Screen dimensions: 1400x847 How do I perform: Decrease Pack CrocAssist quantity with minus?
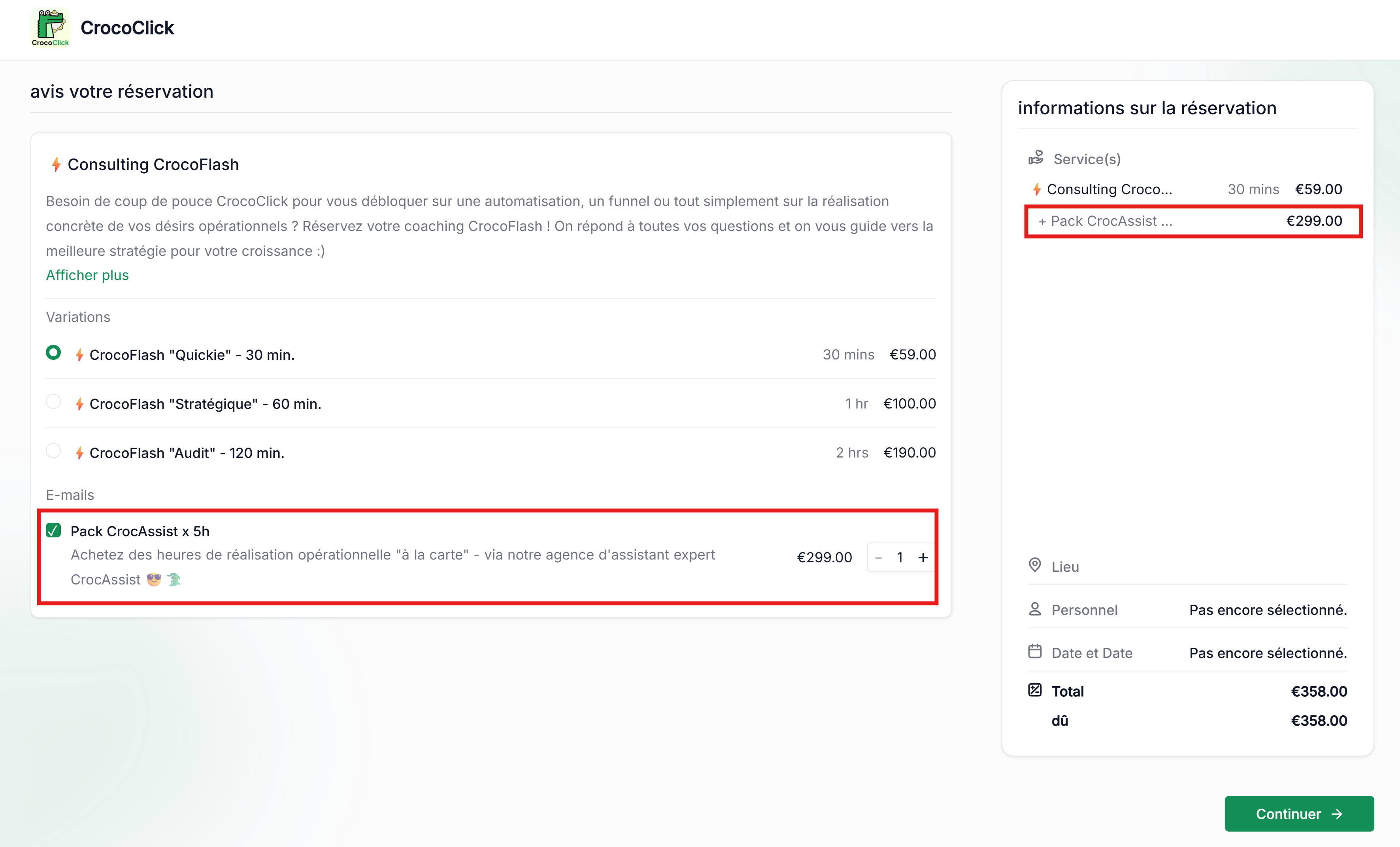[x=878, y=558]
